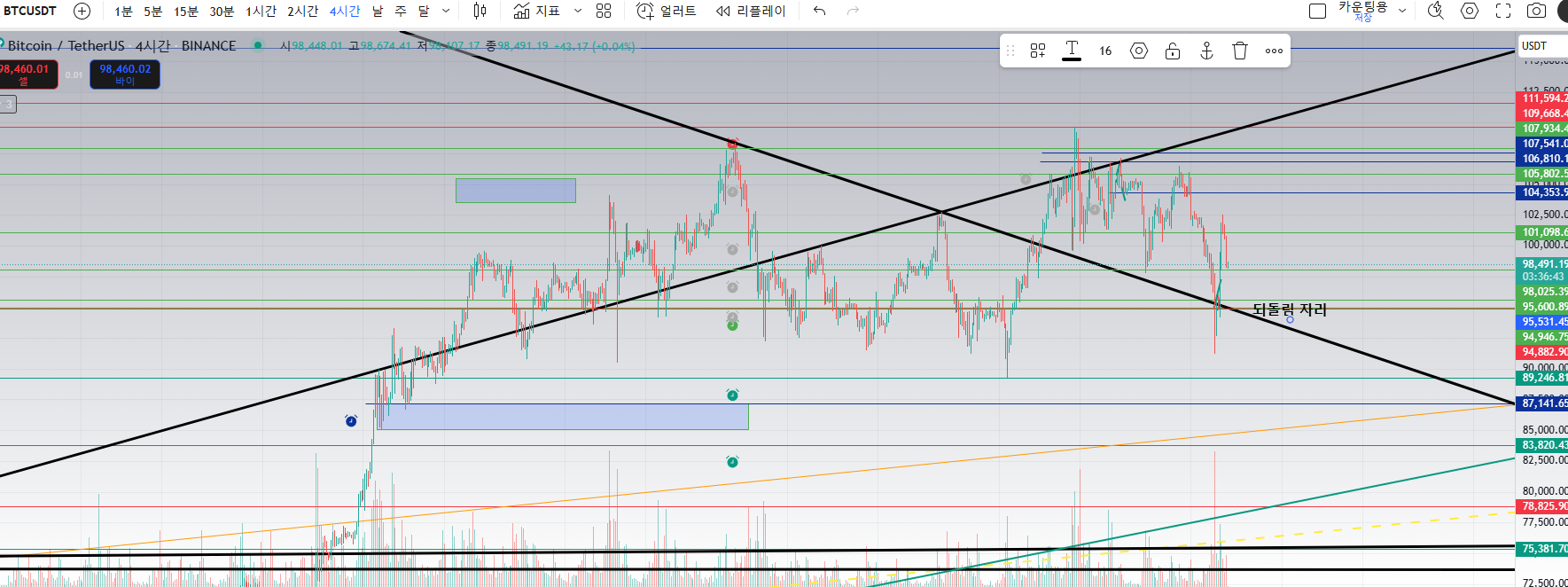Enter fullscreen mode
1568x587 pixels.
tap(1503, 11)
